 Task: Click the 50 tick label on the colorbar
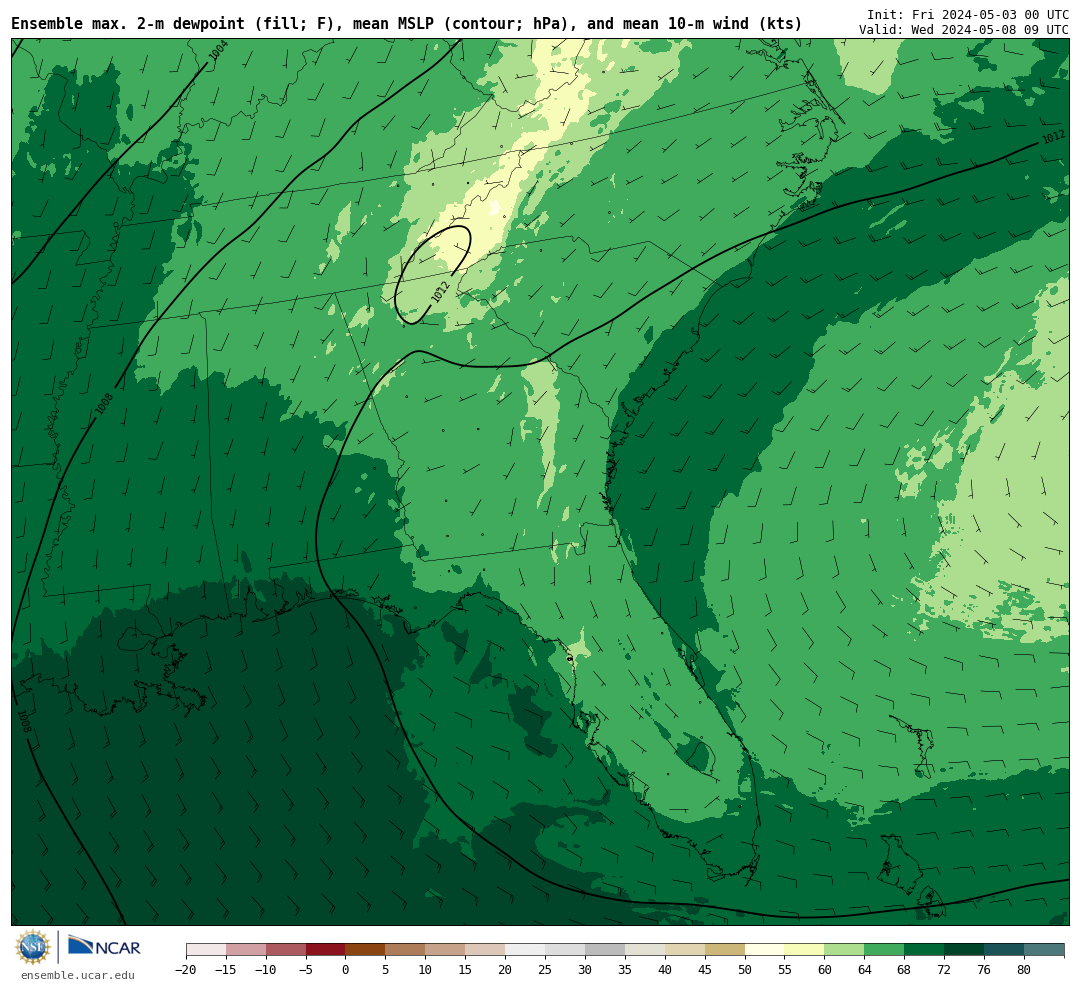pos(745,970)
